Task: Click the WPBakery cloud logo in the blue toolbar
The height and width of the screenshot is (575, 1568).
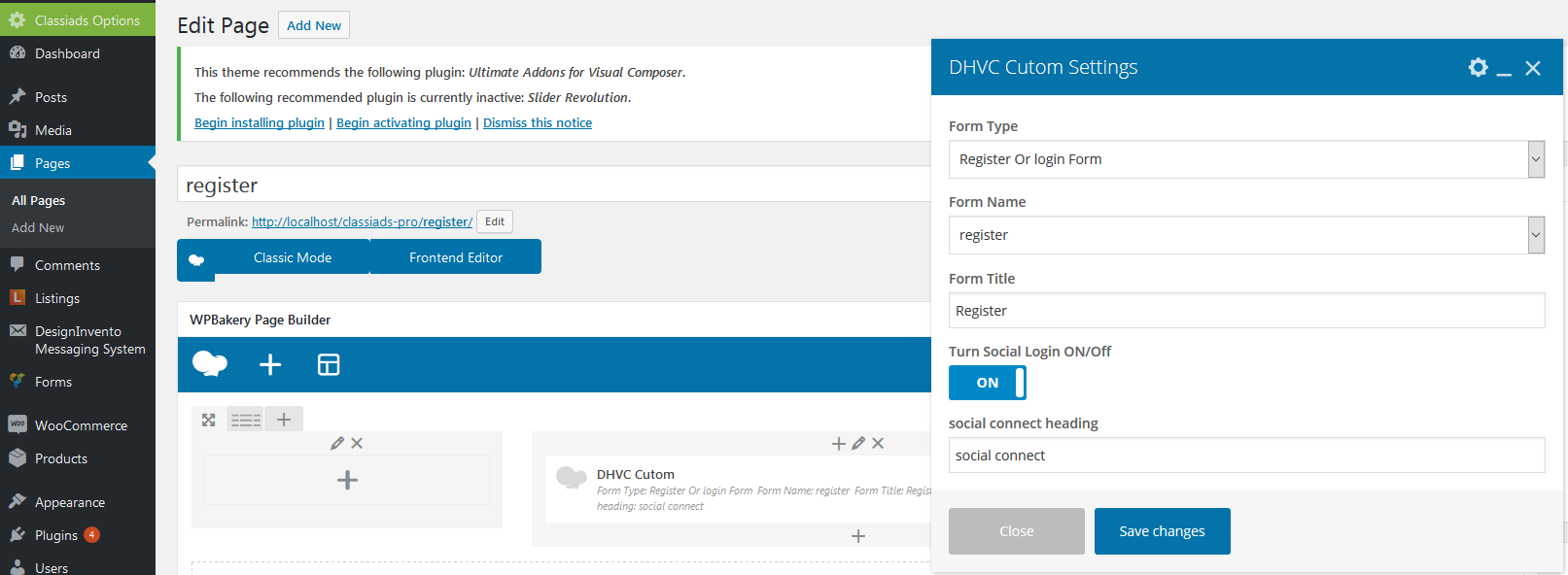Action: tap(210, 364)
